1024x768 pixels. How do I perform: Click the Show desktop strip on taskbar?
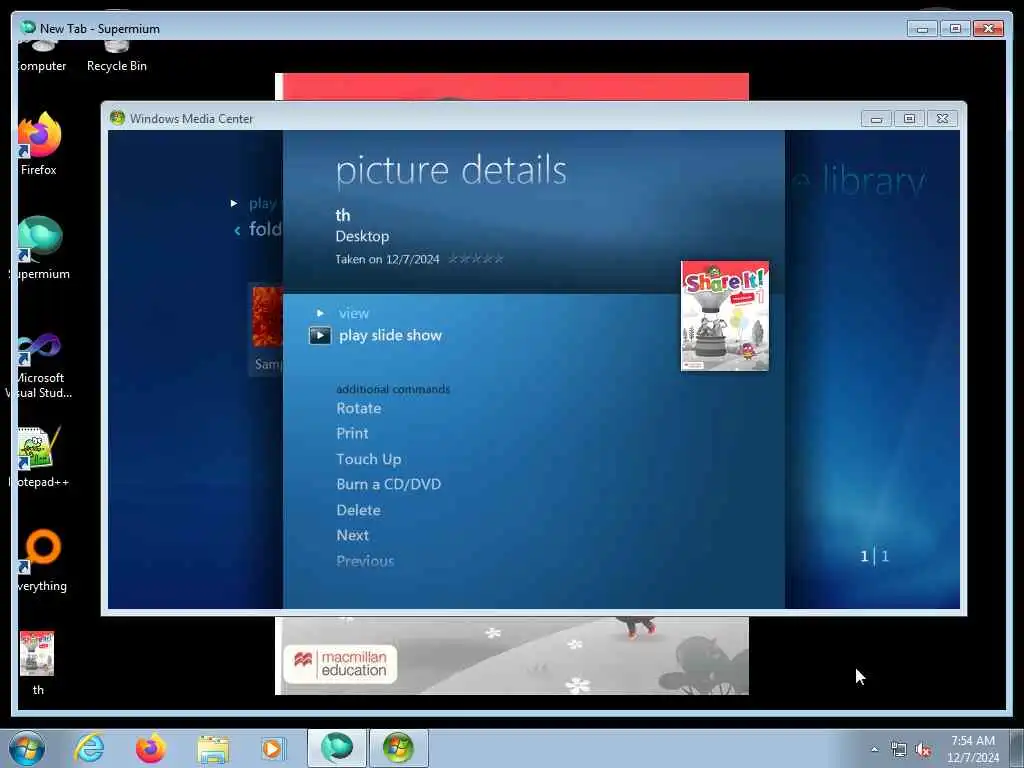tap(1017, 748)
